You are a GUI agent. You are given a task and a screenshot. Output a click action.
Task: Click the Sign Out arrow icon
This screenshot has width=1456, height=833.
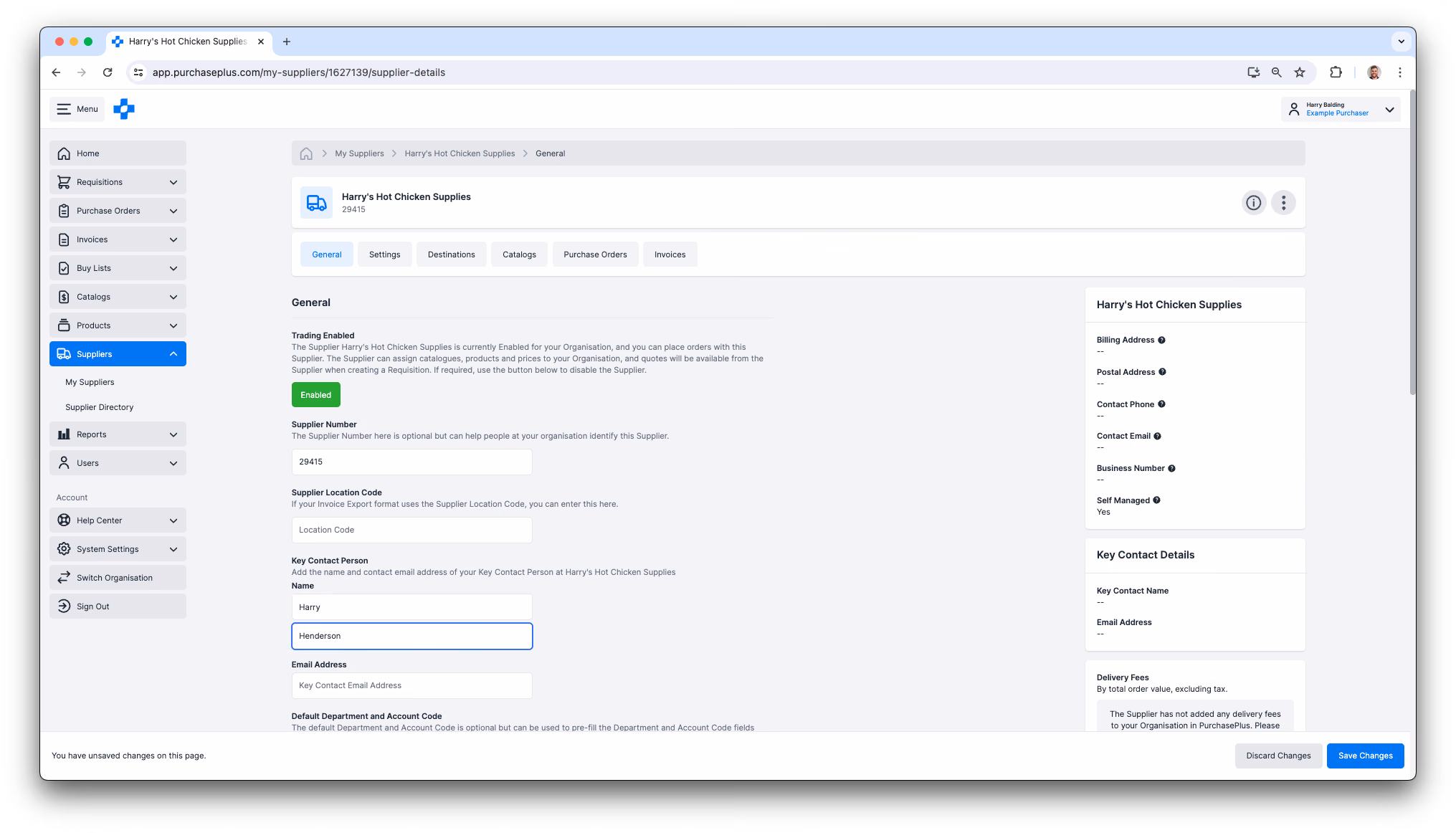tap(64, 606)
